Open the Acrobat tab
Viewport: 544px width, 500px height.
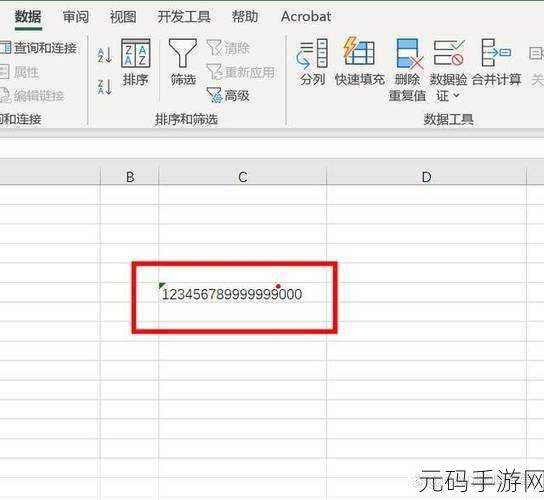306,17
